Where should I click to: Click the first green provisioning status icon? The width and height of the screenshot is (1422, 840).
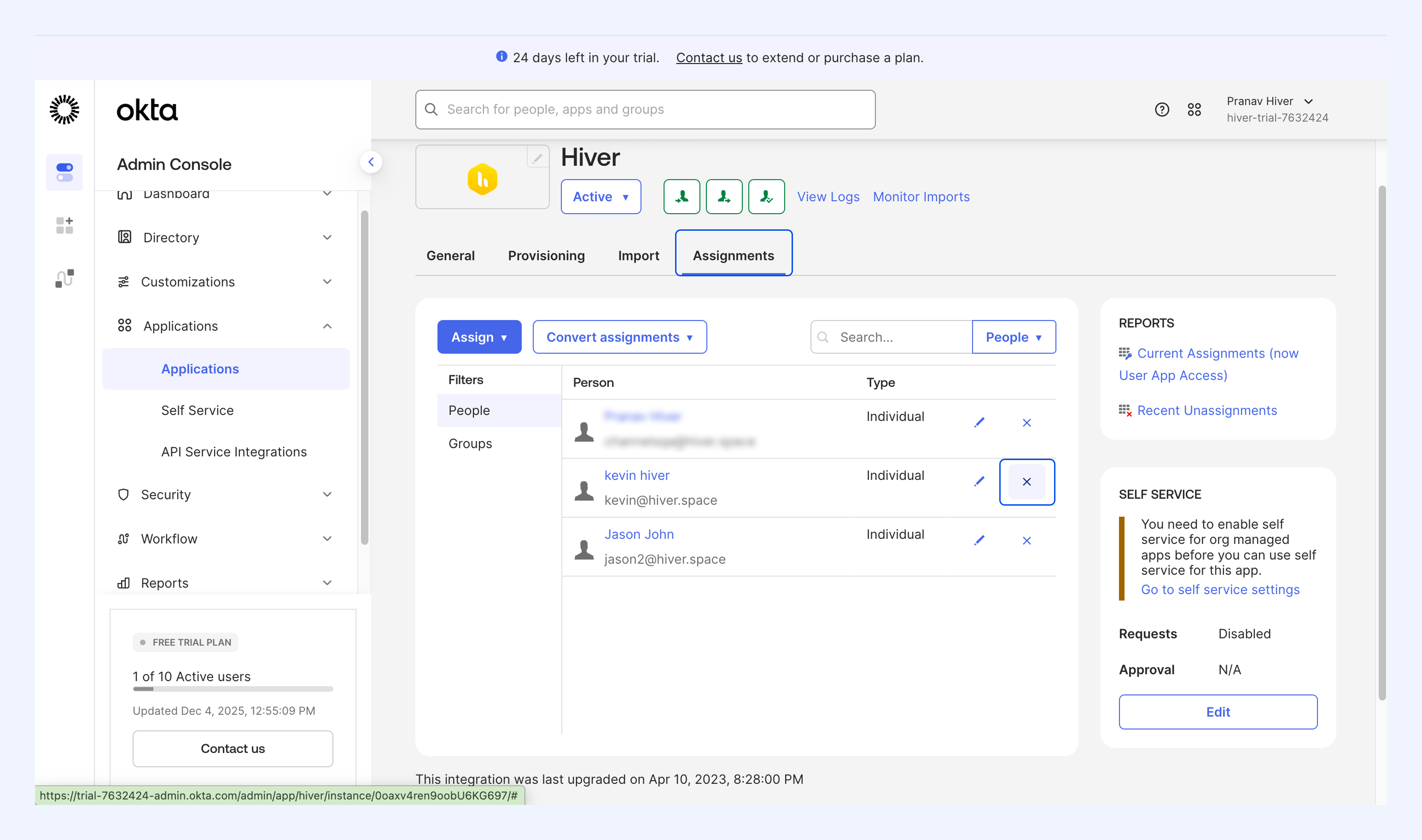[x=682, y=197]
